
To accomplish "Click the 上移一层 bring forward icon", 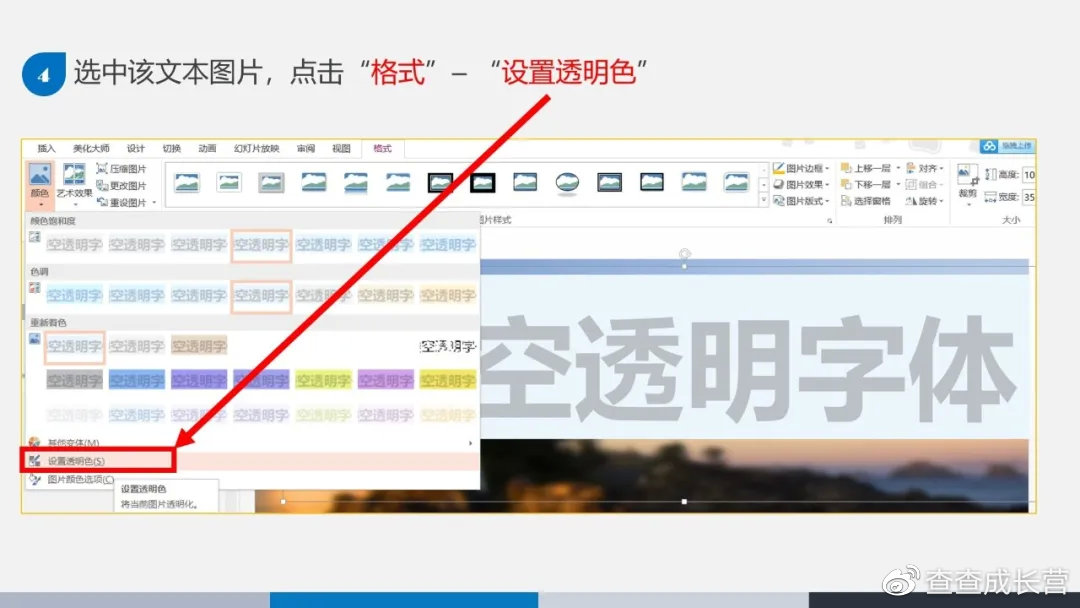I will coord(847,168).
